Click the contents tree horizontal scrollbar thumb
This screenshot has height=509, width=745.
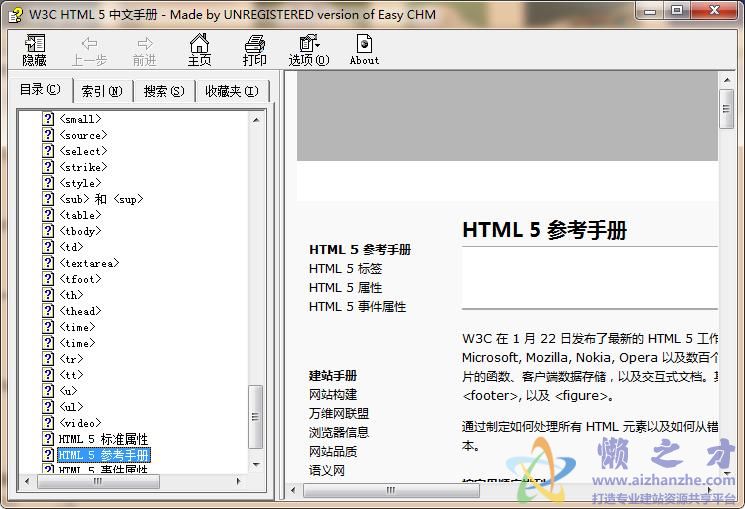click(98, 481)
